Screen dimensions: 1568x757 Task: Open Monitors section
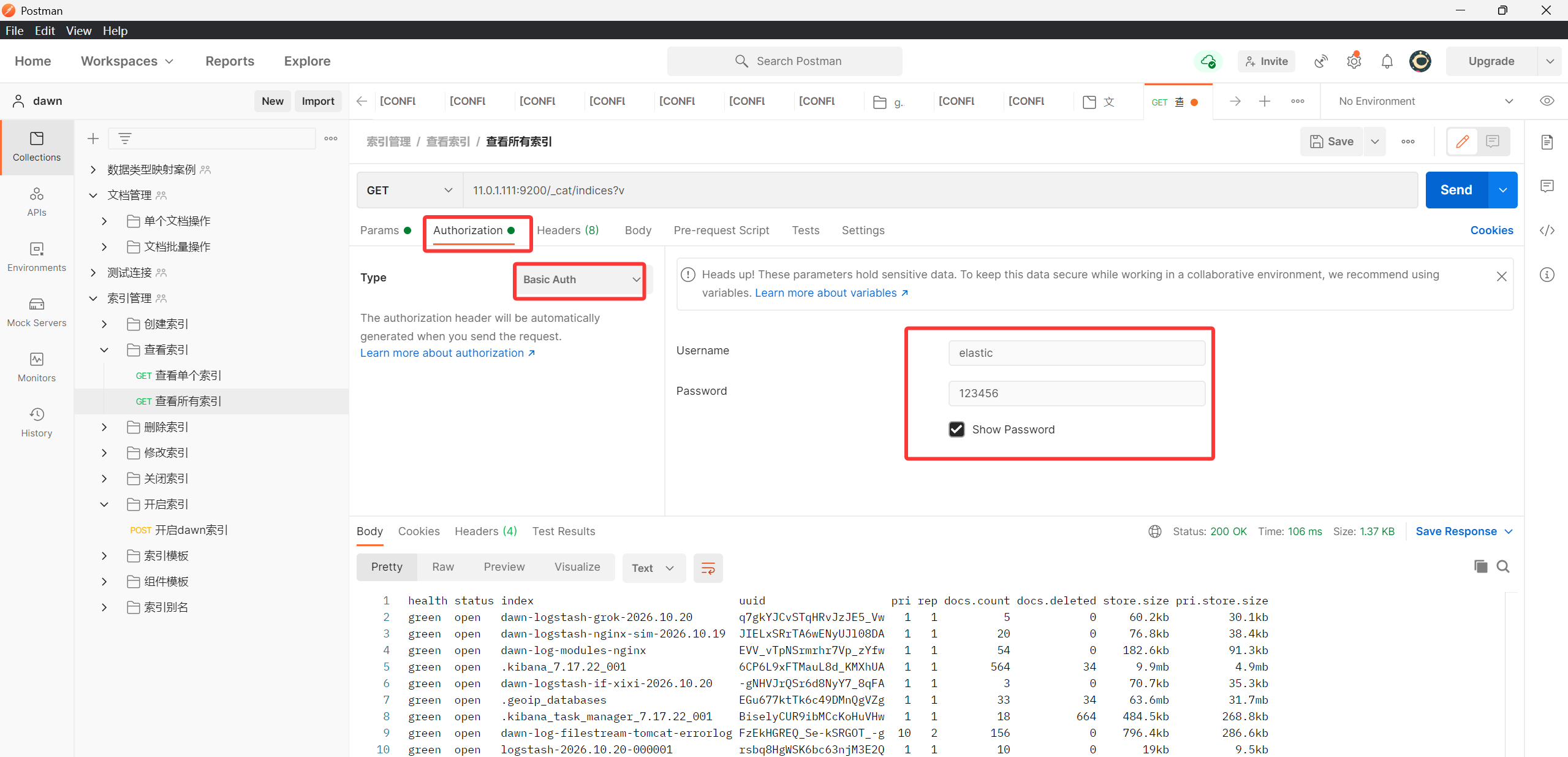(x=37, y=368)
